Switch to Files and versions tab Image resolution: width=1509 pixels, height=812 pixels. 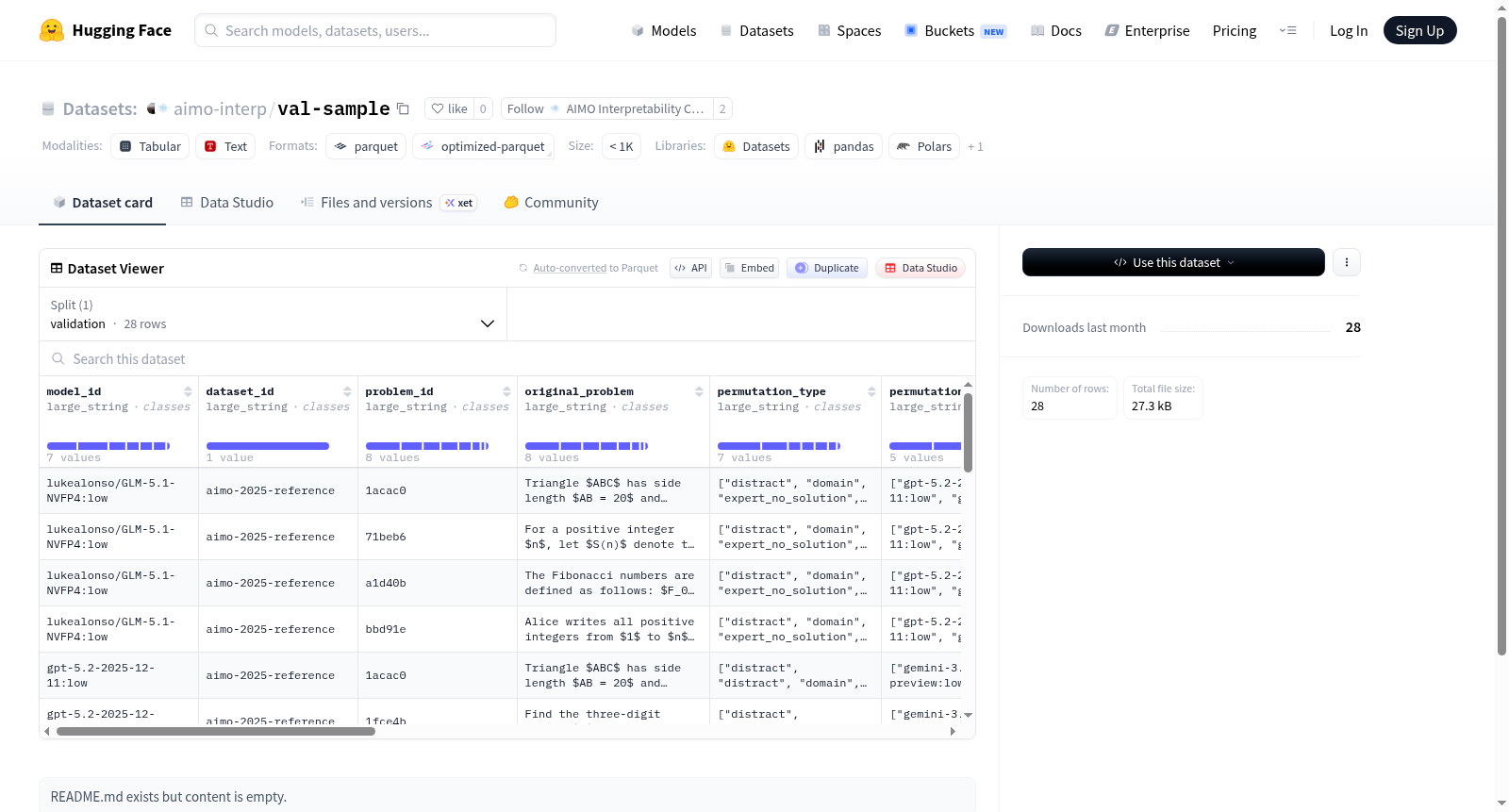coord(389,202)
